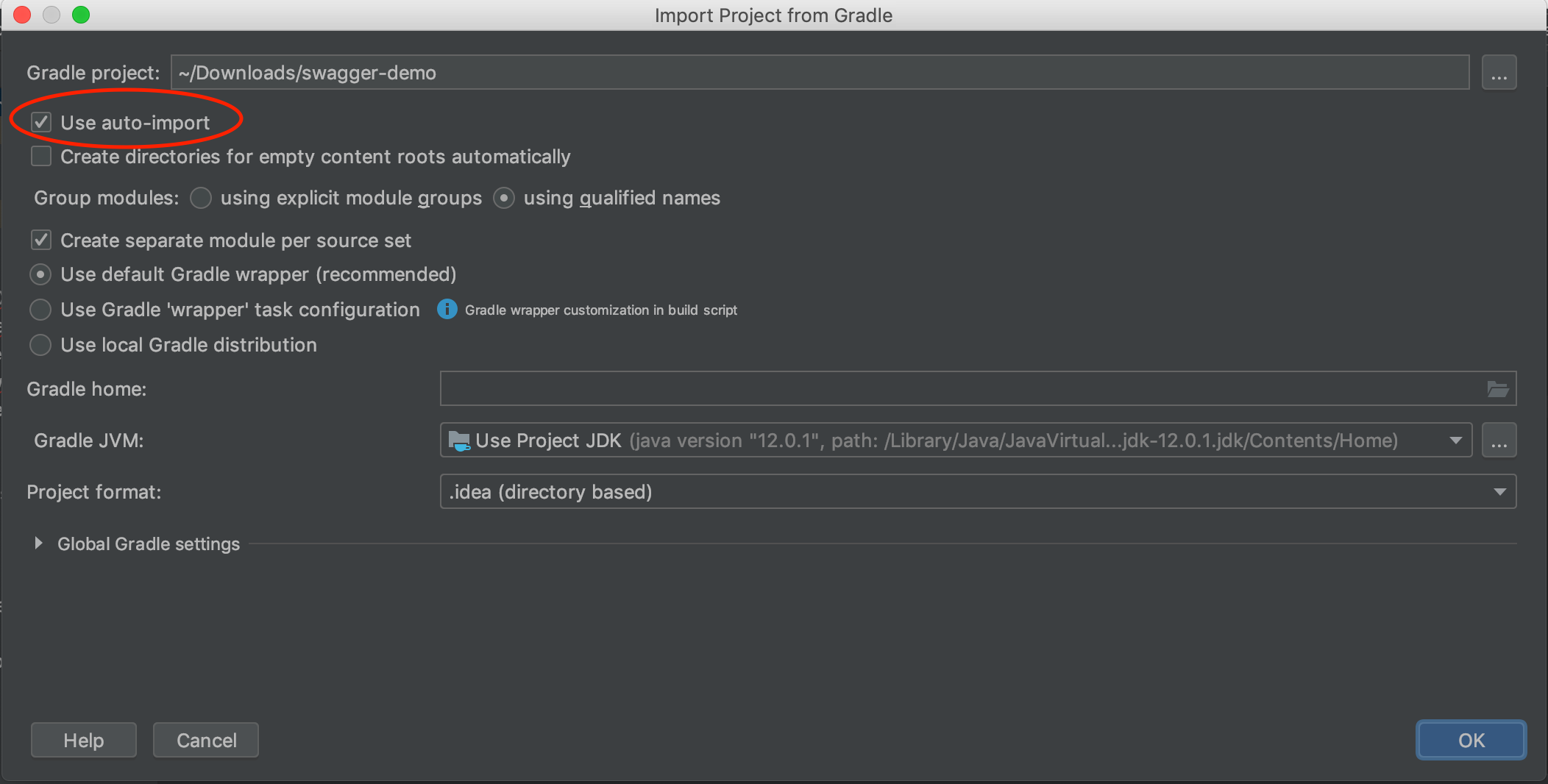The width and height of the screenshot is (1548, 784).
Task: Confirm import with OK button
Action: point(1471,740)
